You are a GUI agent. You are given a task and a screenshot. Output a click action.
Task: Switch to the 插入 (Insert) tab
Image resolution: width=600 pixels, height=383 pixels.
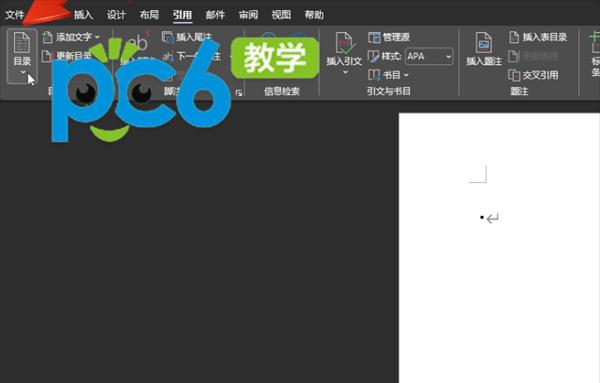tap(83, 15)
